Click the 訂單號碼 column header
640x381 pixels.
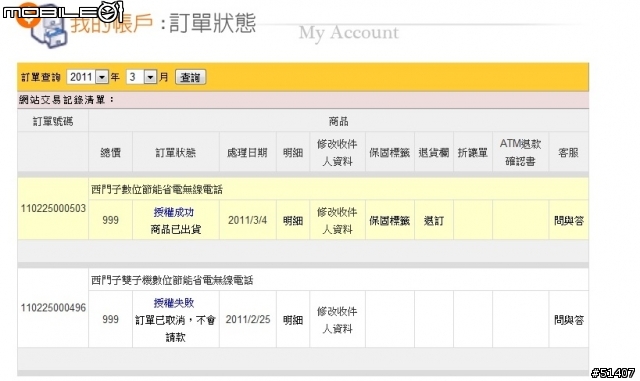coord(53,121)
